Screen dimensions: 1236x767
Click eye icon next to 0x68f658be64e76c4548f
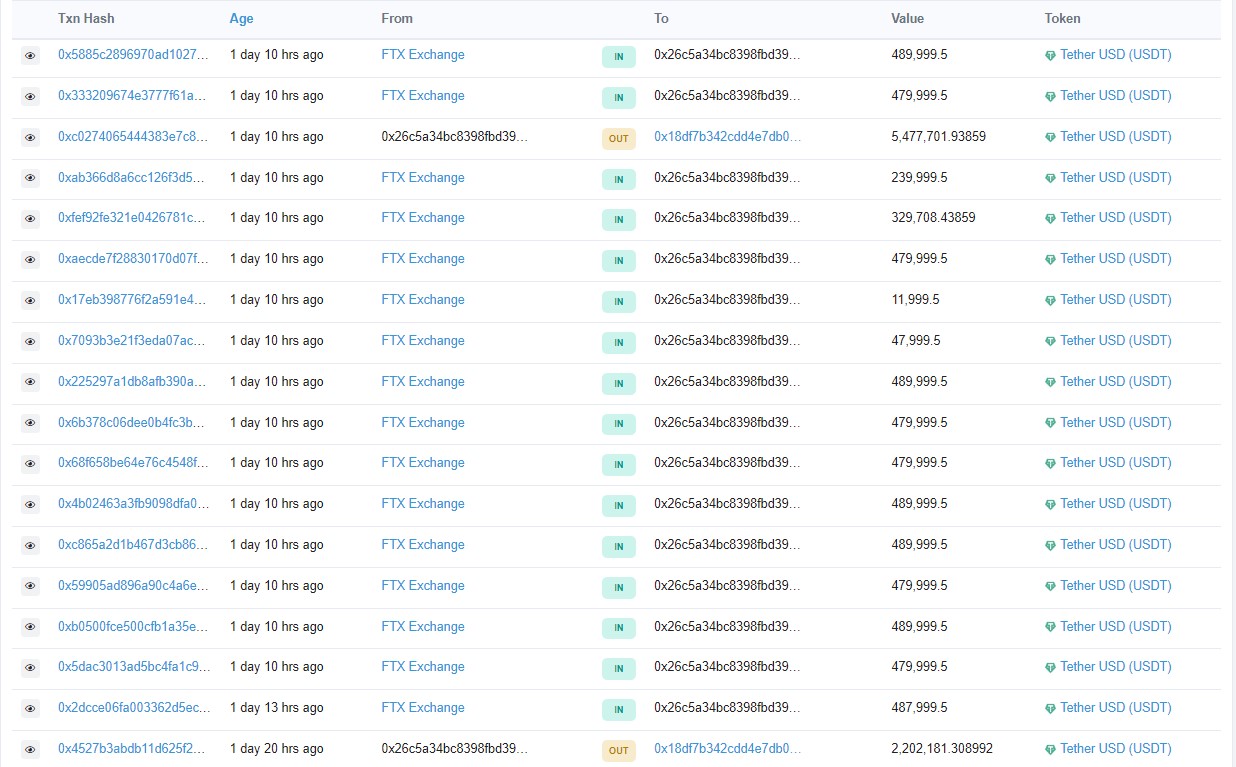(30, 464)
